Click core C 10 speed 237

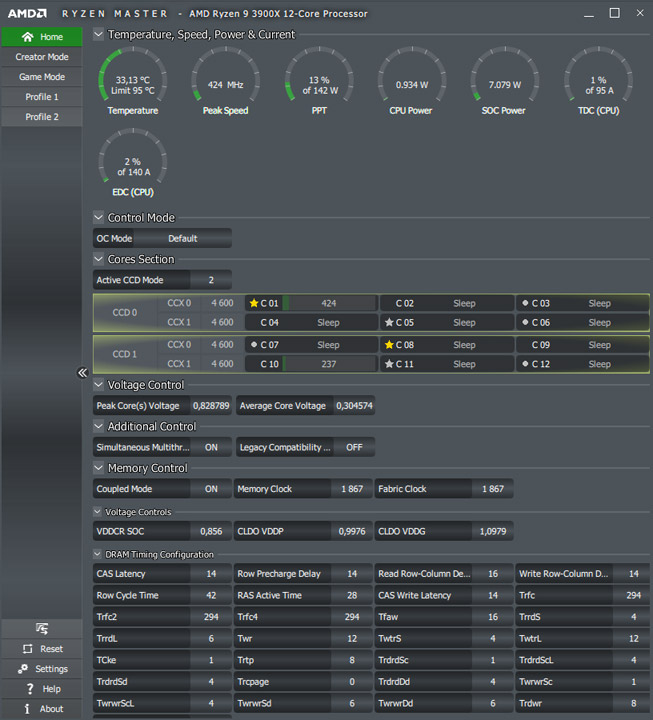[329, 364]
